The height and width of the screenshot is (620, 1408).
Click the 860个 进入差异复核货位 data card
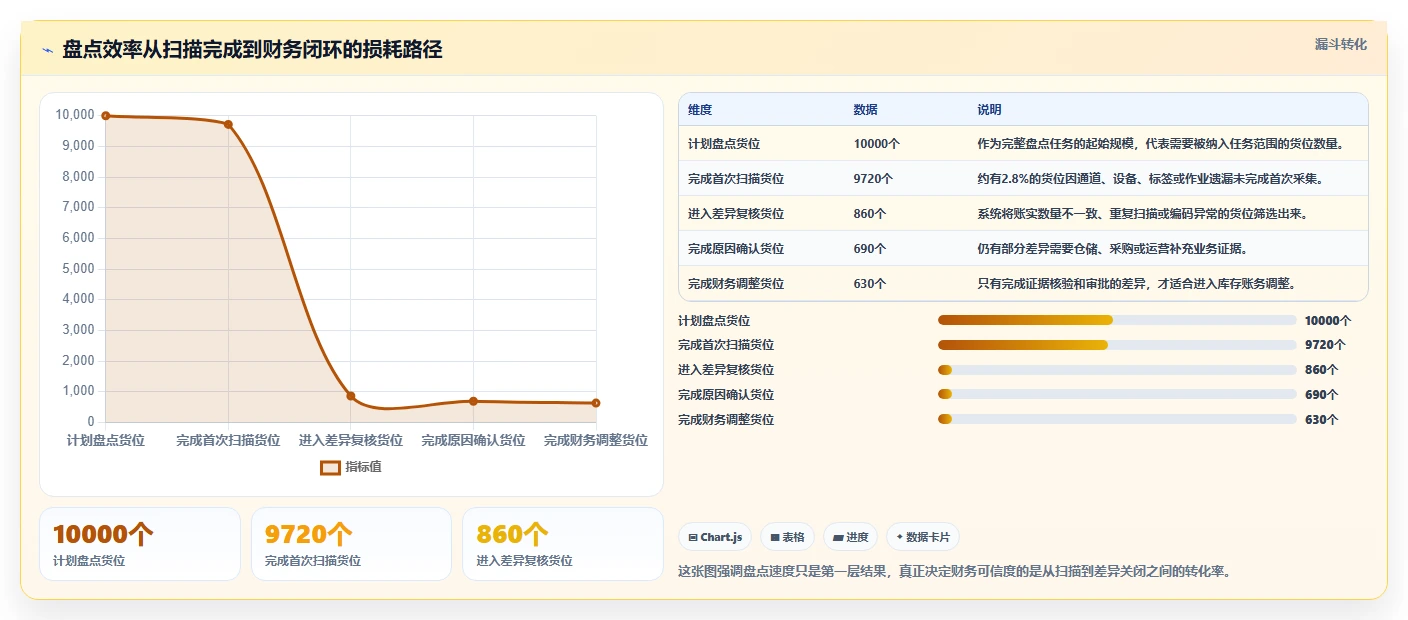pyautogui.click(x=564, y=544)
